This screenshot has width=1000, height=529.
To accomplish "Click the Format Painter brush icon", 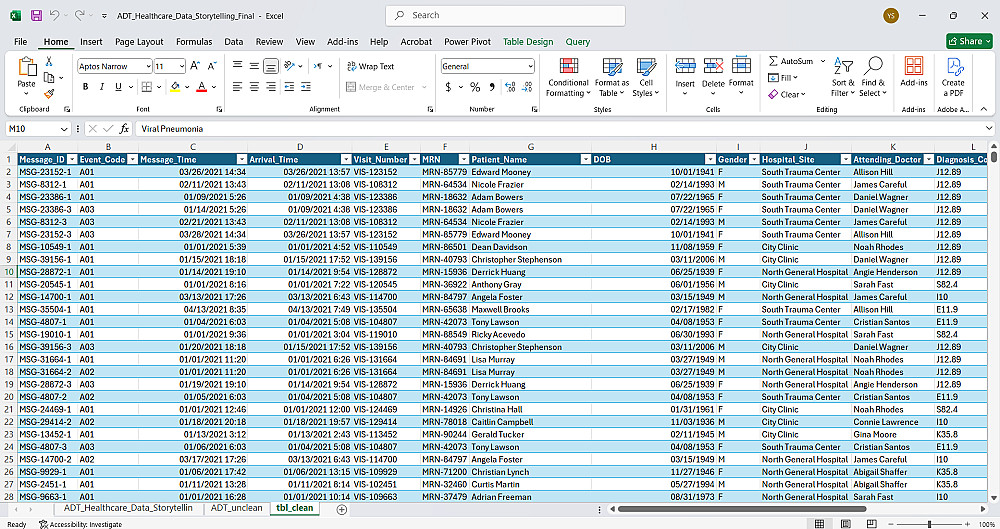I will coord(49,94).
